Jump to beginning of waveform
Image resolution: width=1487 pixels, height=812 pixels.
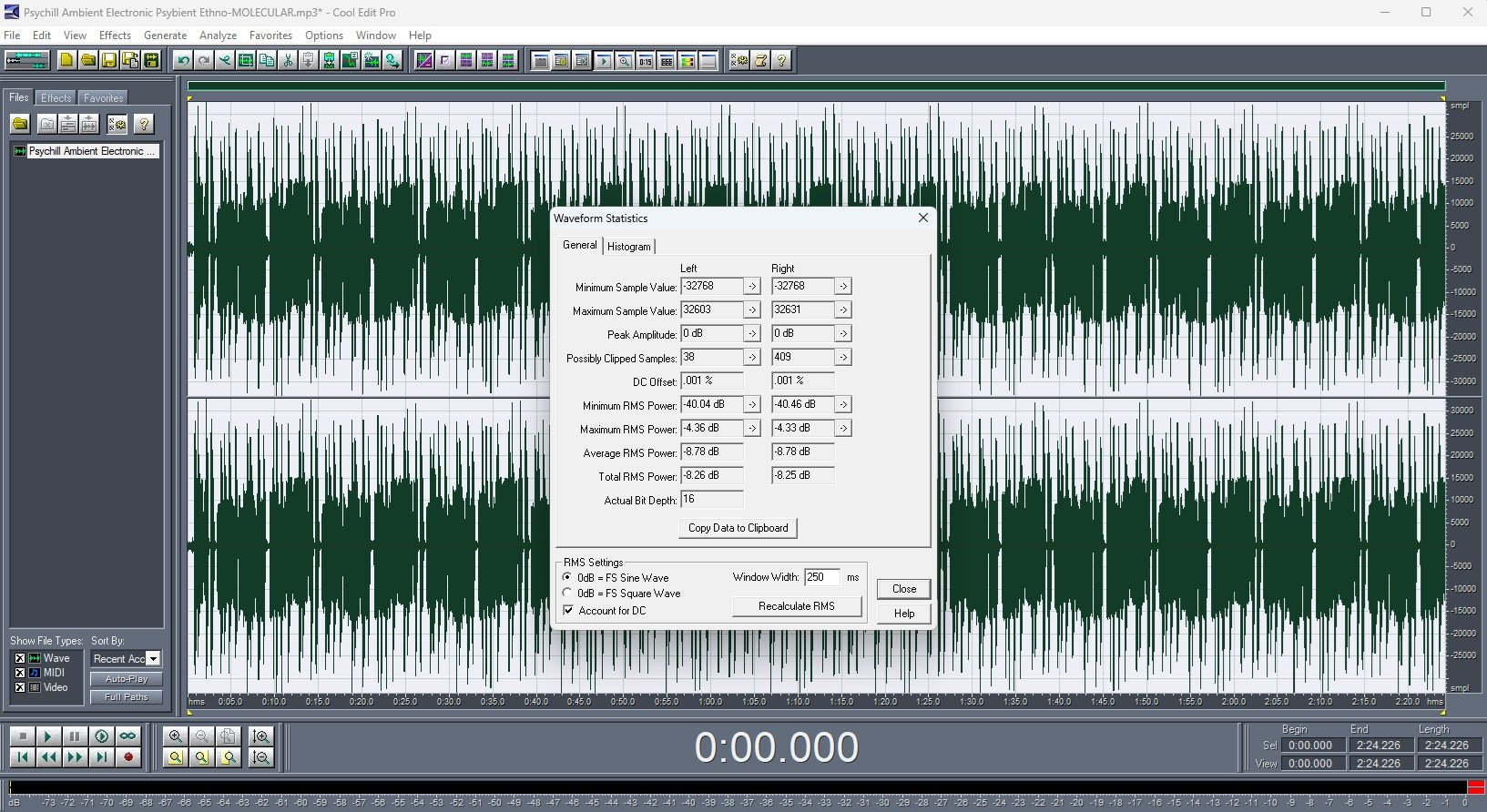coord(23,756)
